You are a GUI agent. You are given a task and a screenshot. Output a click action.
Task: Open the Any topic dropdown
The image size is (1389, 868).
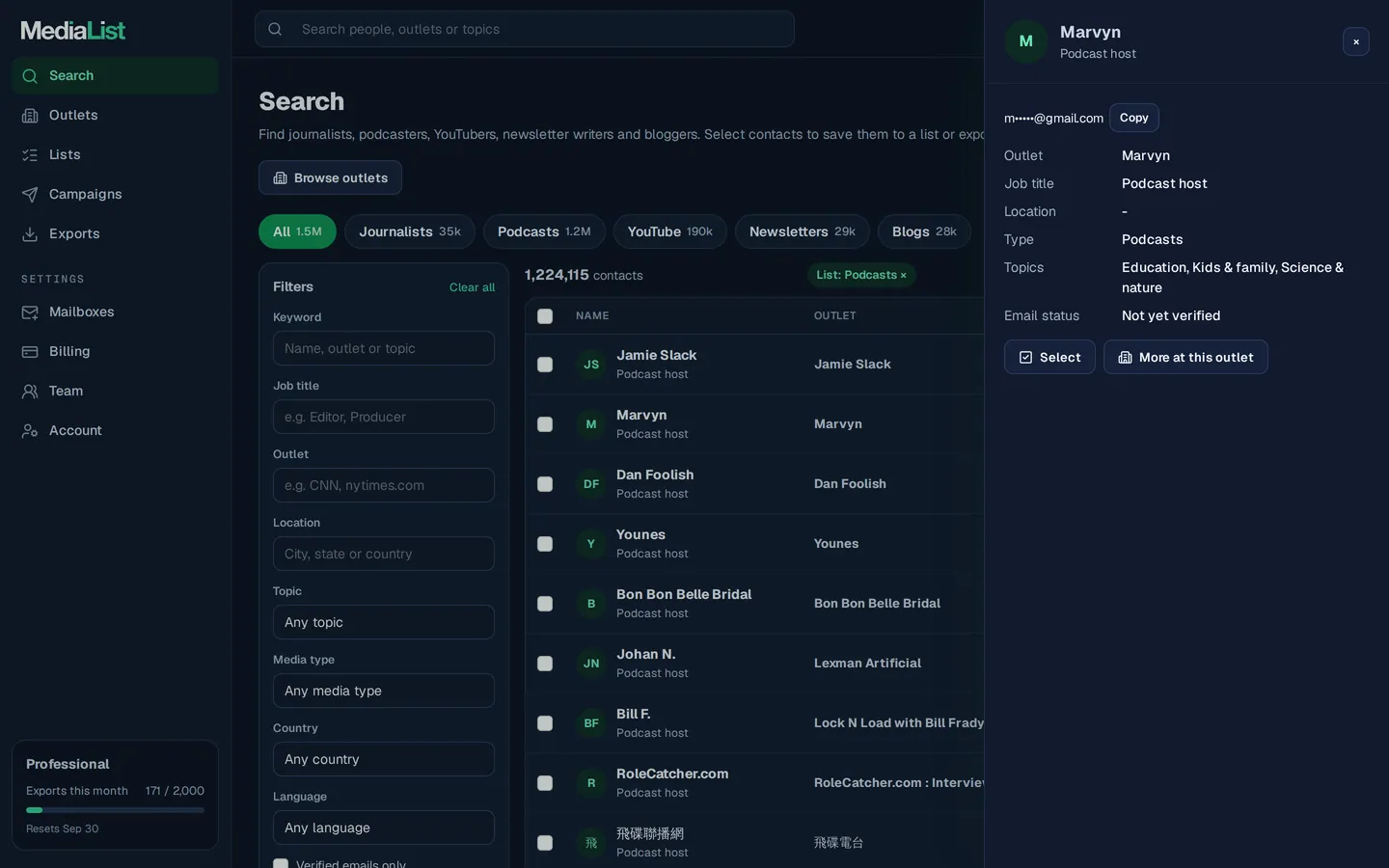click(x=384, y=622)
